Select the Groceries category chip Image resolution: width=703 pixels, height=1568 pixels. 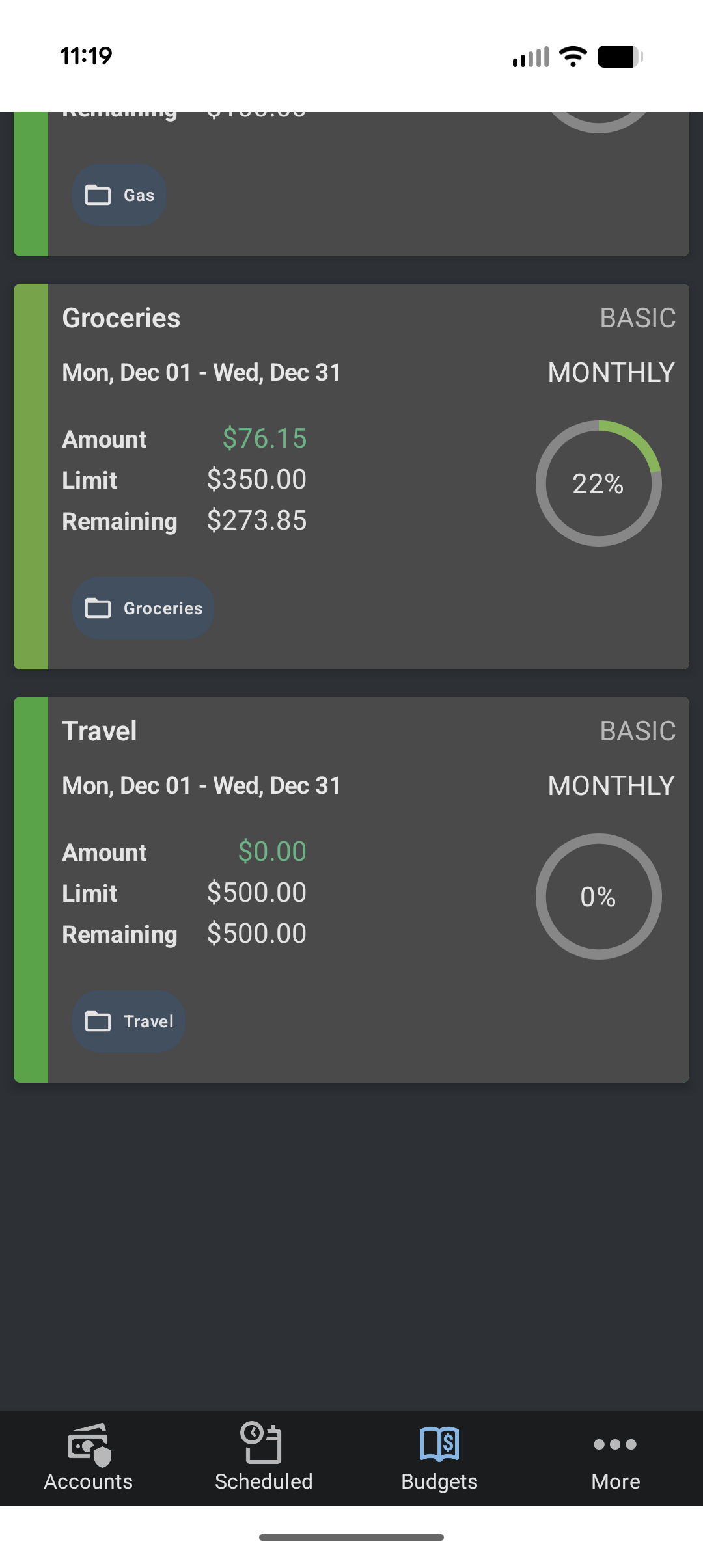[x=143, y=608]
